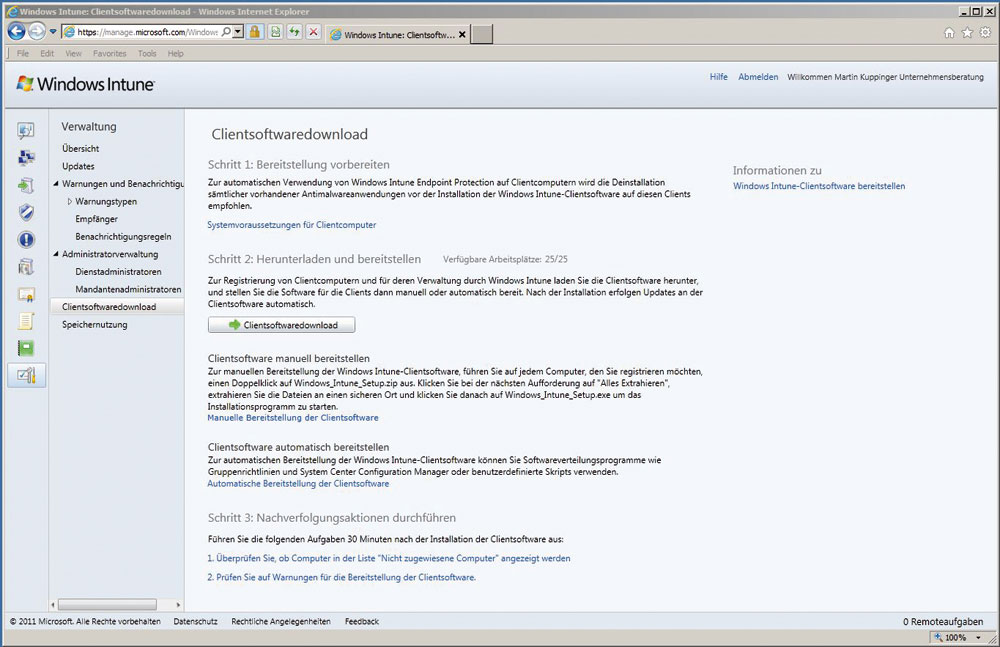Open the Favorites menu
The width and height of the screenshot is (1000, 647).
coord(110,54)
